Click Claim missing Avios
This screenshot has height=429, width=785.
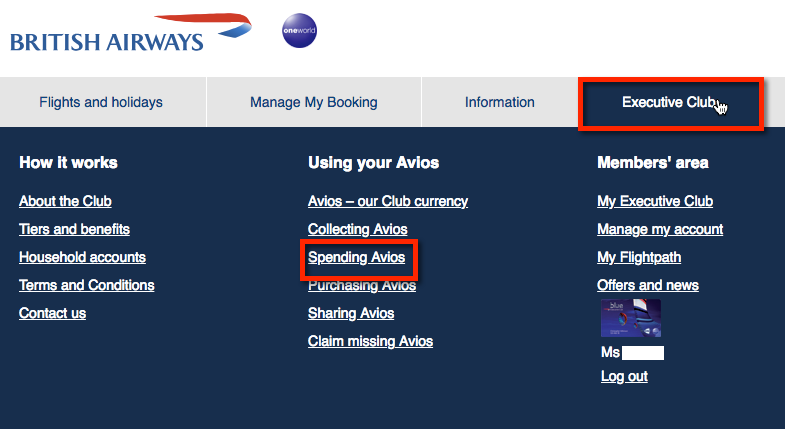pos(370,341)
